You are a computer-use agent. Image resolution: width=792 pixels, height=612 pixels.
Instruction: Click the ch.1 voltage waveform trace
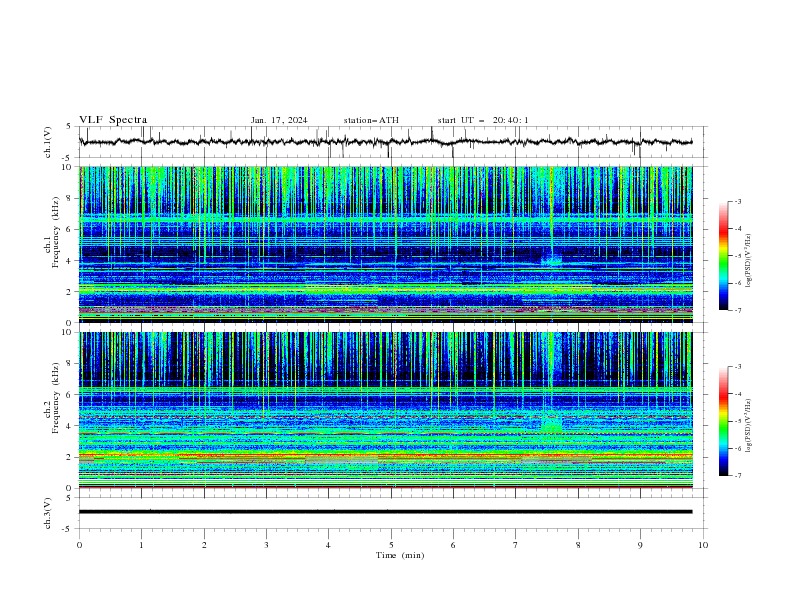click(385, 142)
